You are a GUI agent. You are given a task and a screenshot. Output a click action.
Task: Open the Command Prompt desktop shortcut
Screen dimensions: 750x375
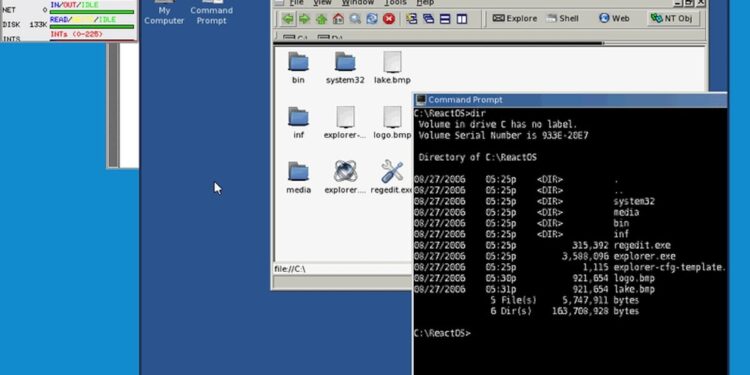click(x=211, y=13)
